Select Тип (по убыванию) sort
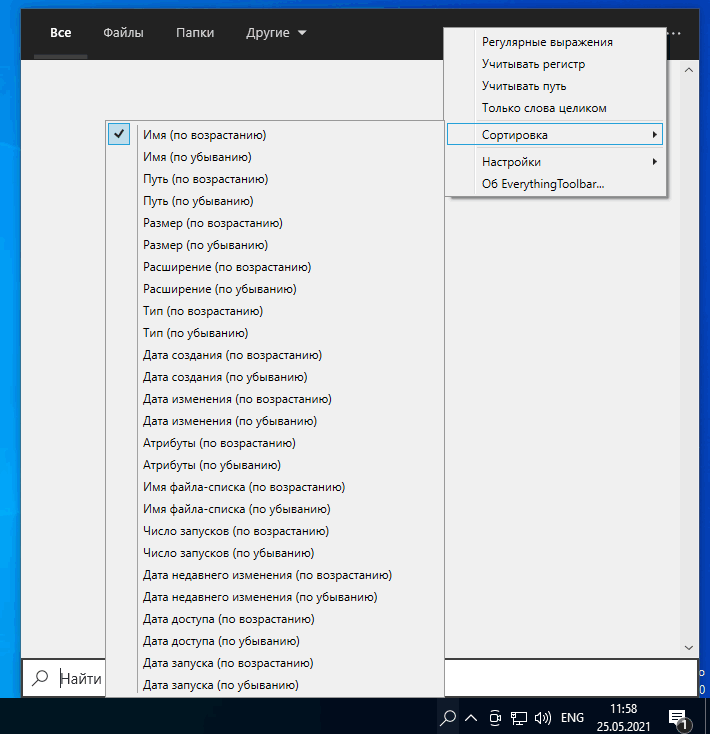This screenshot has width=710, height=734. [x=275, y=333]
